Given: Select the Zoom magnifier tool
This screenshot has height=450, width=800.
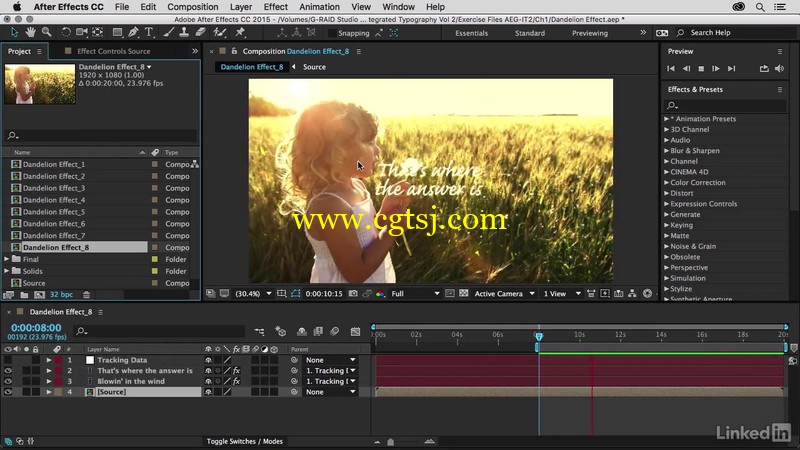Looking at the screenshot, I should coord(46,33).
